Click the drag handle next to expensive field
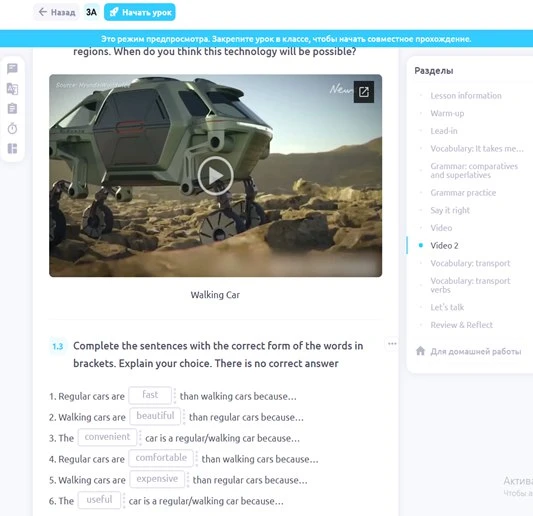This screenshot has height=516, width=533. coord(188,480)
